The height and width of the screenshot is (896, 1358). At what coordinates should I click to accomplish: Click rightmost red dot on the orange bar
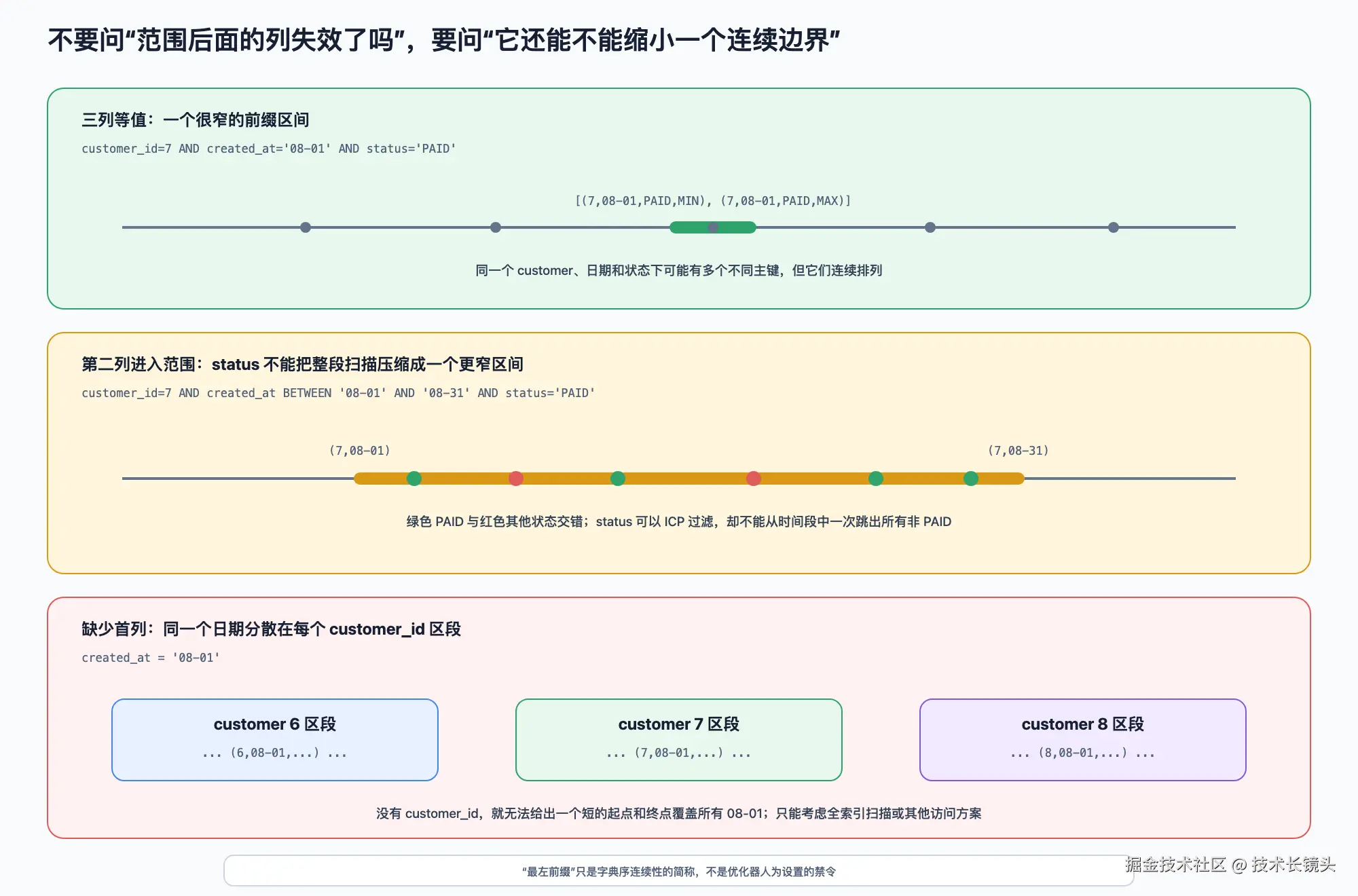pos(754,479)
